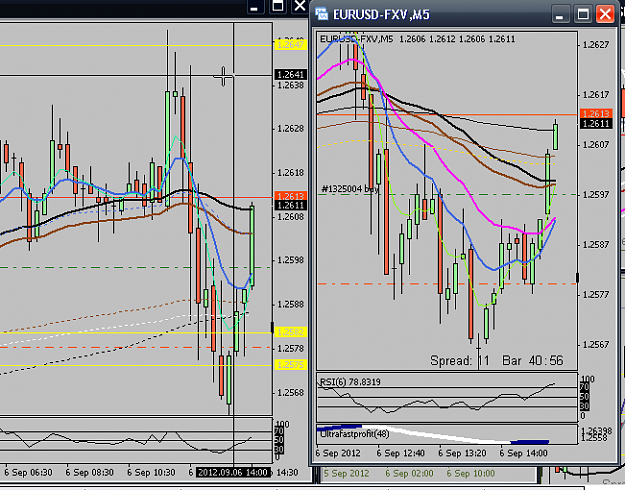The image size is (625, 490).
Task: Click the black crosshair 1.2641 price label
Action: coord(291,75)
